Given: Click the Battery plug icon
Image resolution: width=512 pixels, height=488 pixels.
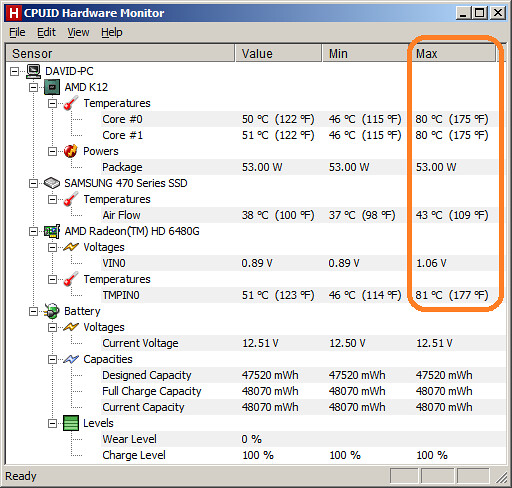Looking at the screenshot, I should coord(52,311).
